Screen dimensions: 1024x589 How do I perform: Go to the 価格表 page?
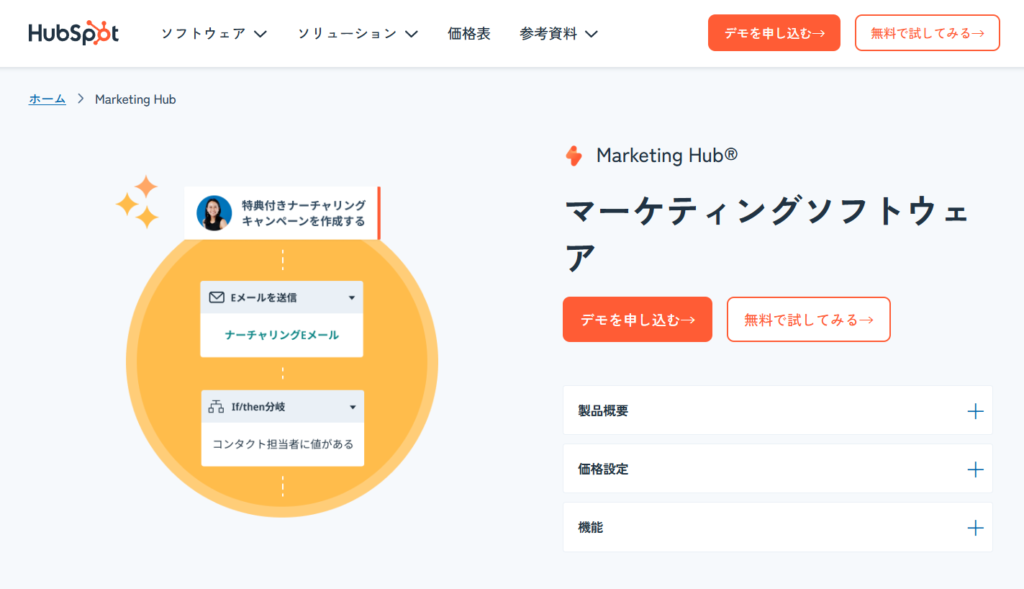[x=469, y=33]
